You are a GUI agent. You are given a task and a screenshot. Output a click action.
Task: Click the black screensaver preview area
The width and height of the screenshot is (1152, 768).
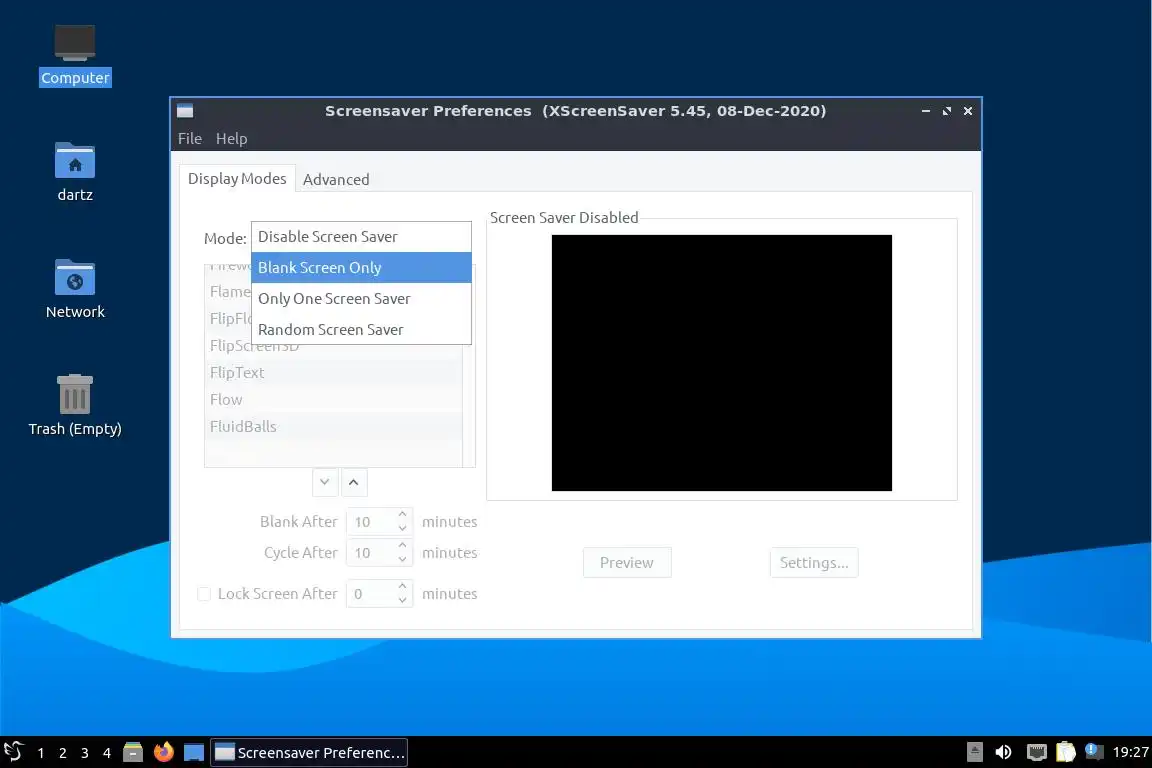(721, 363)
